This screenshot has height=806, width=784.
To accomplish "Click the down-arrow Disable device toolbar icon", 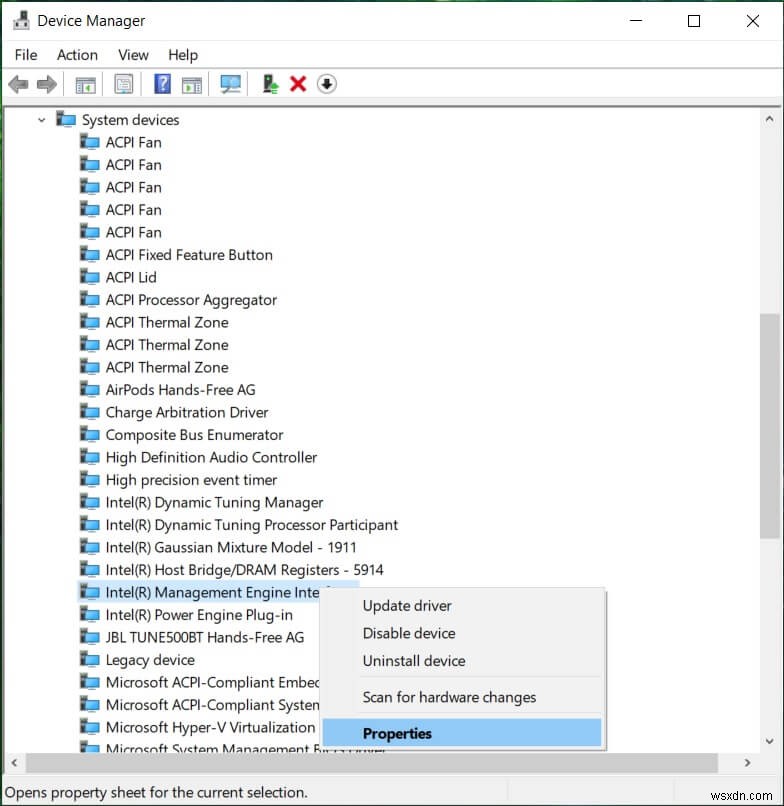I will pyautogui.click(x=327, y=84).
